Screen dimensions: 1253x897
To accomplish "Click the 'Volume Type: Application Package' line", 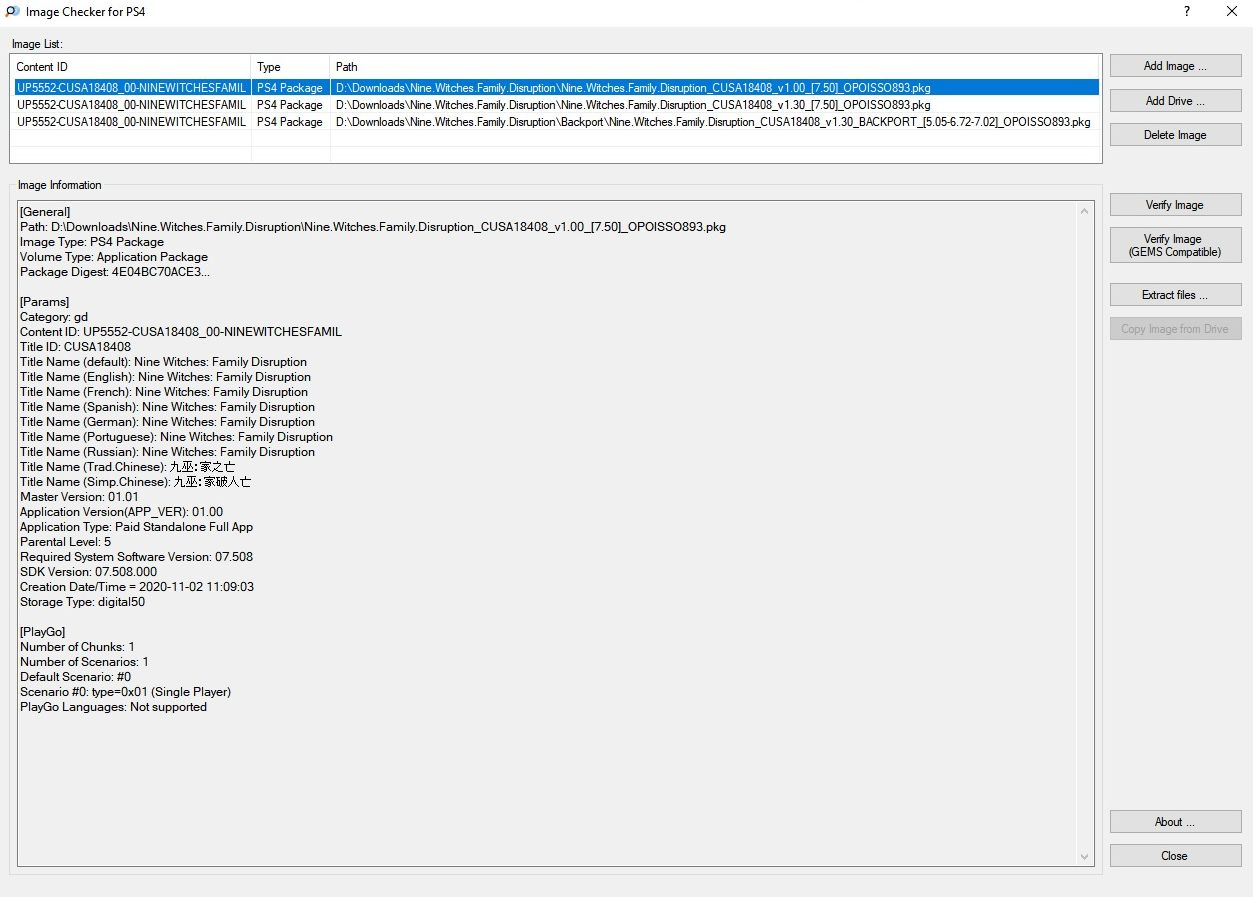I will [x=114, y=257].
